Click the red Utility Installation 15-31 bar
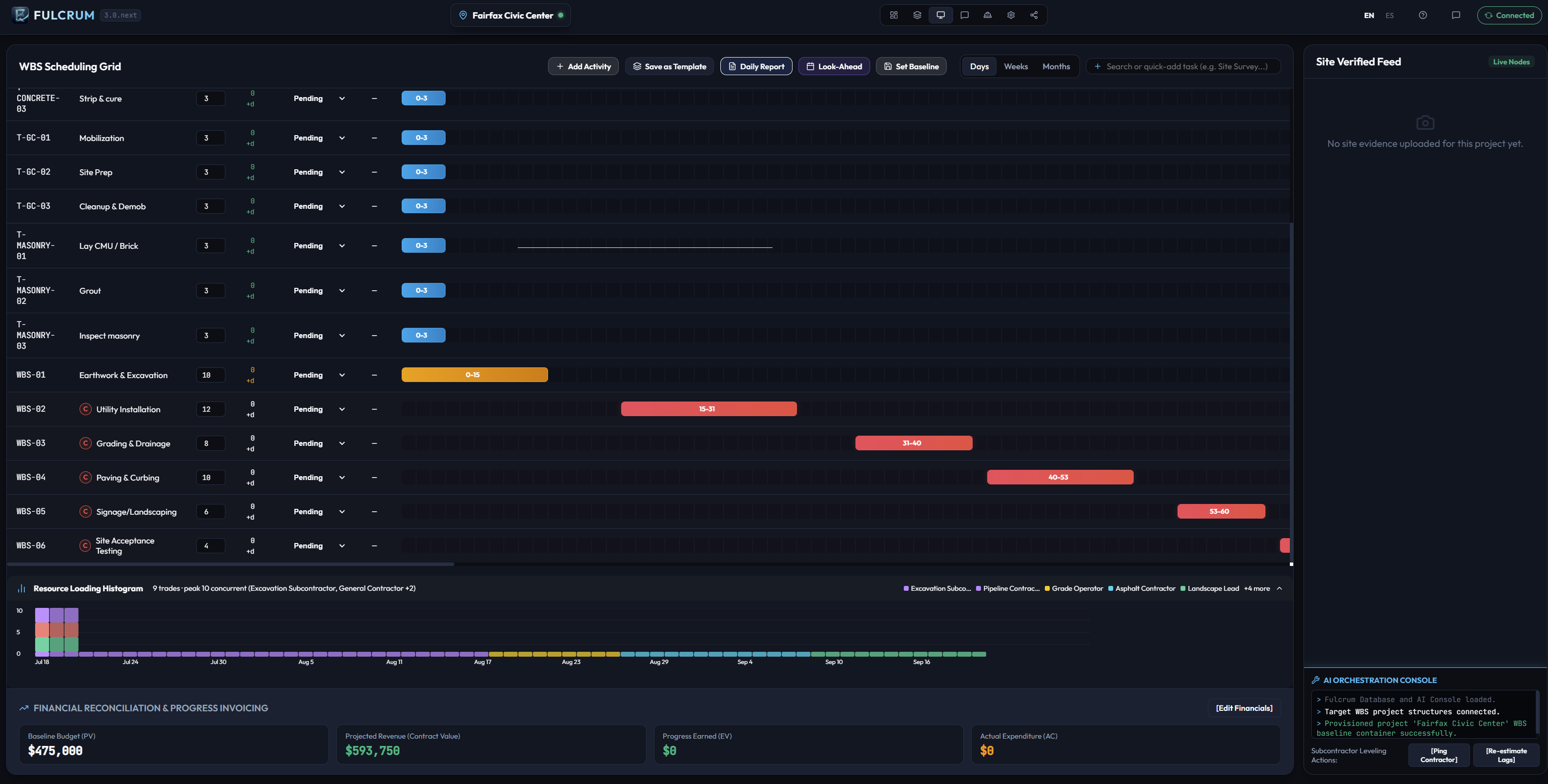 coord(709,409)
